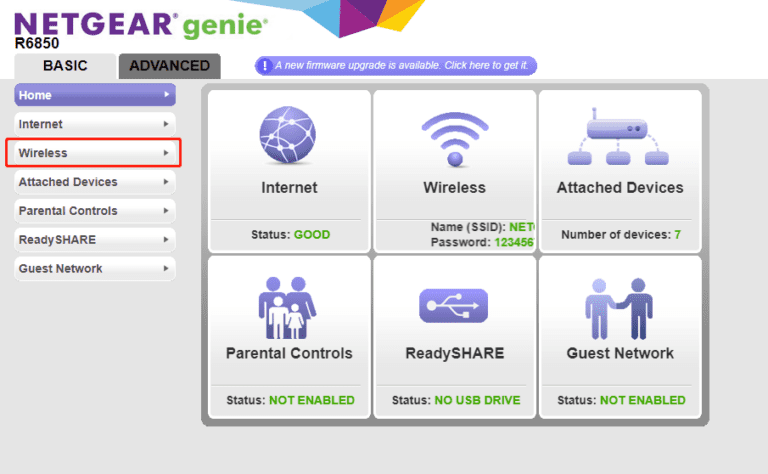This screenshot has width=768, height=474.
Task: Open the ReadySHARE USB icon
Action: 454,305
